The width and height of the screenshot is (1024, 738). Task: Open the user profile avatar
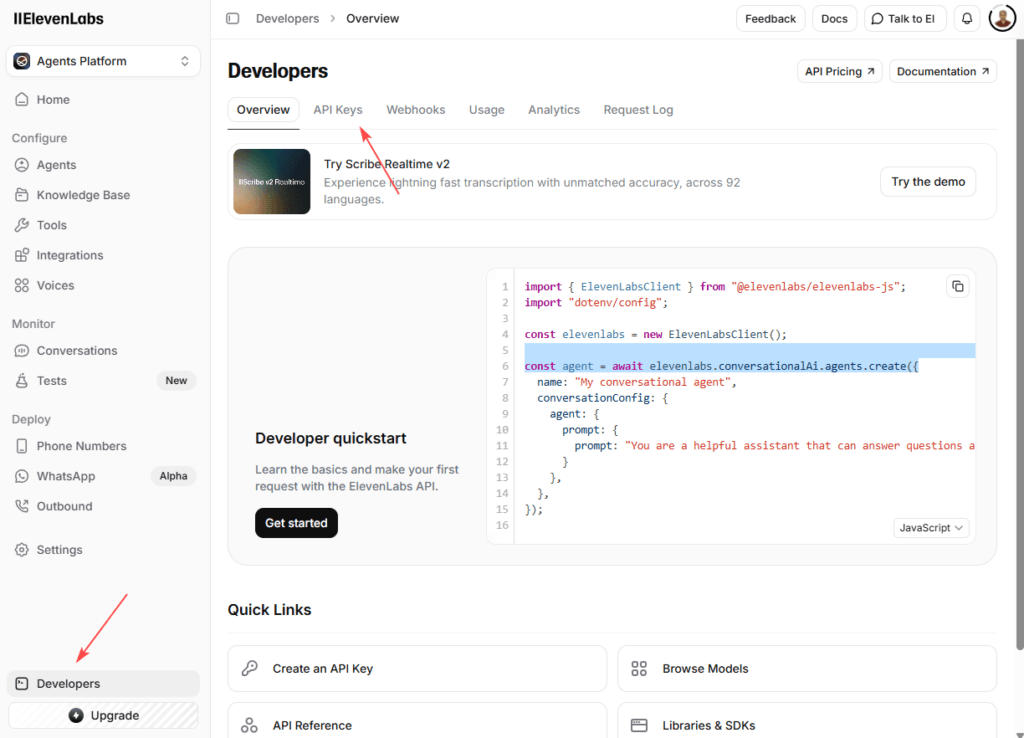point(1002,18)
